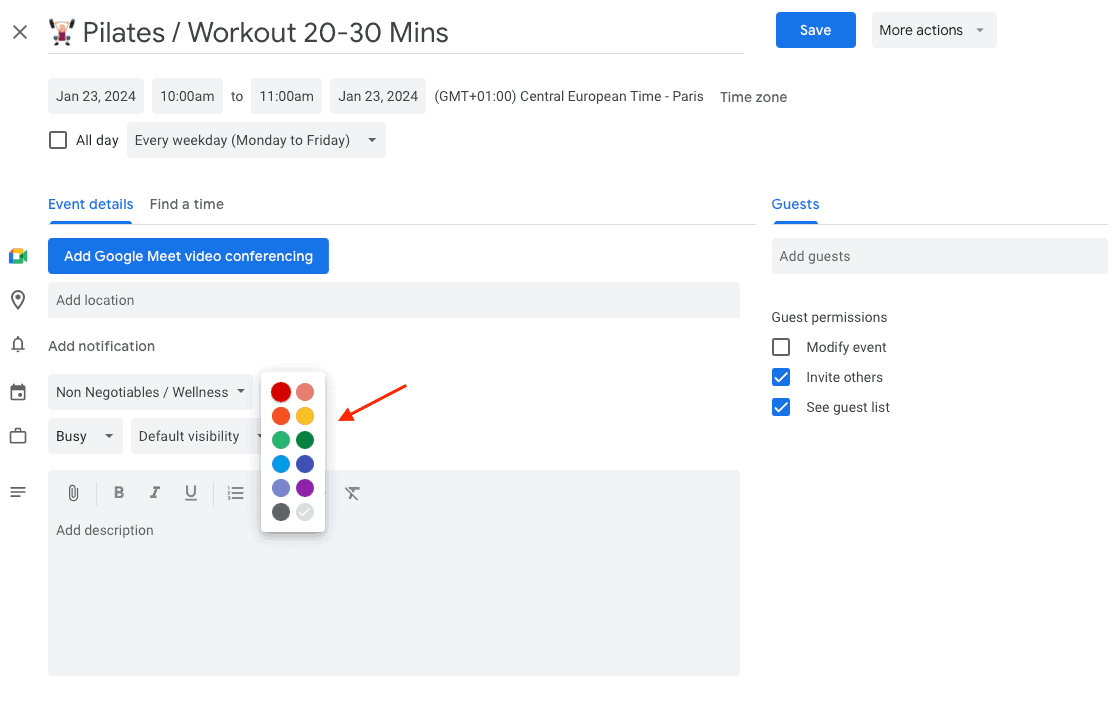The width and height of the screenshot is (1120, 711).
Task: Click the remove formatting icon
Action: pos(352,492)
